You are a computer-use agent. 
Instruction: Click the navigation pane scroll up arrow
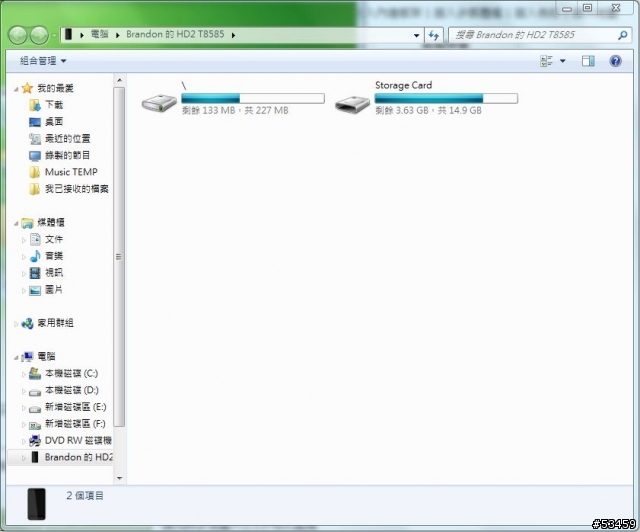point(120,80)
